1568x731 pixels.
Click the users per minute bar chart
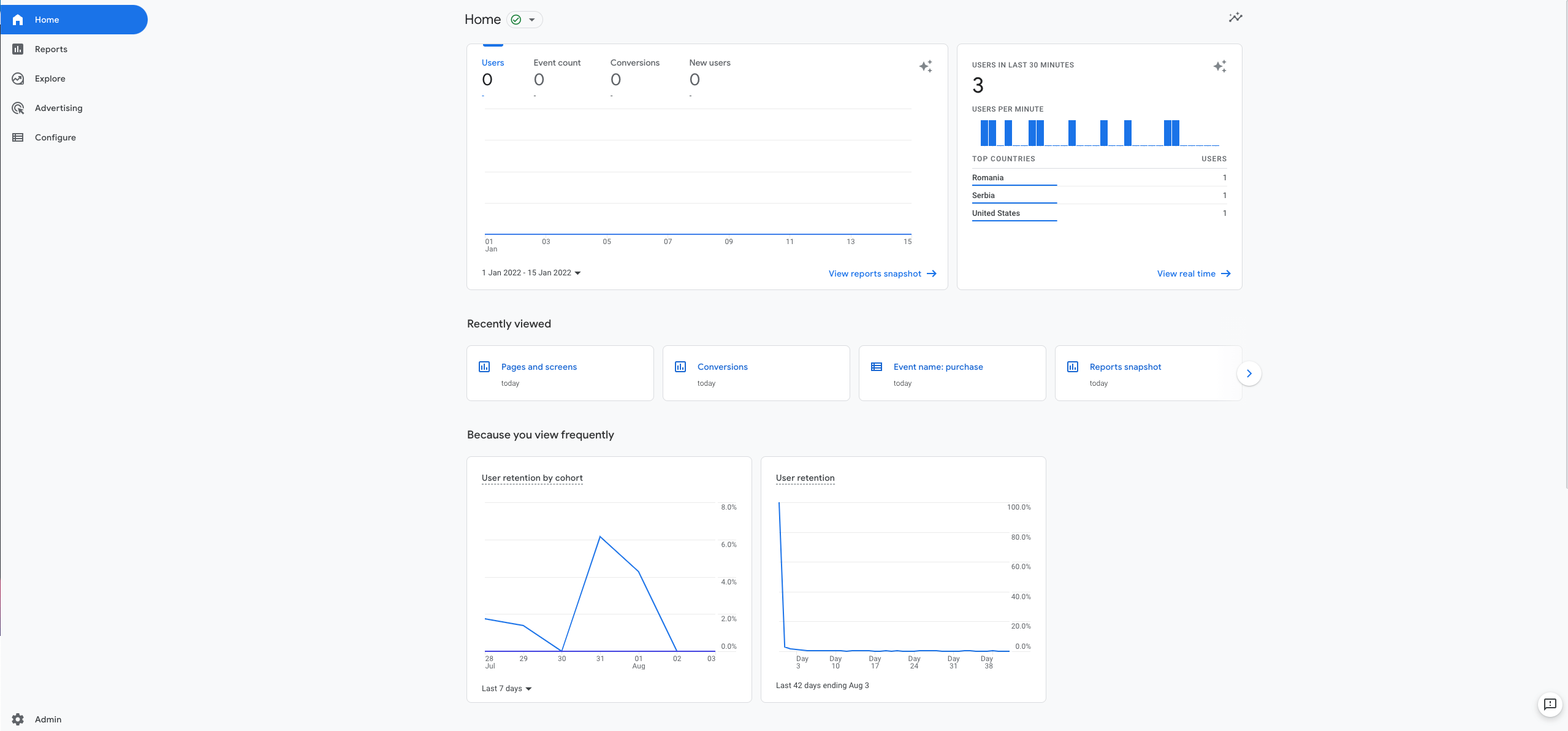coord(1099,132)
